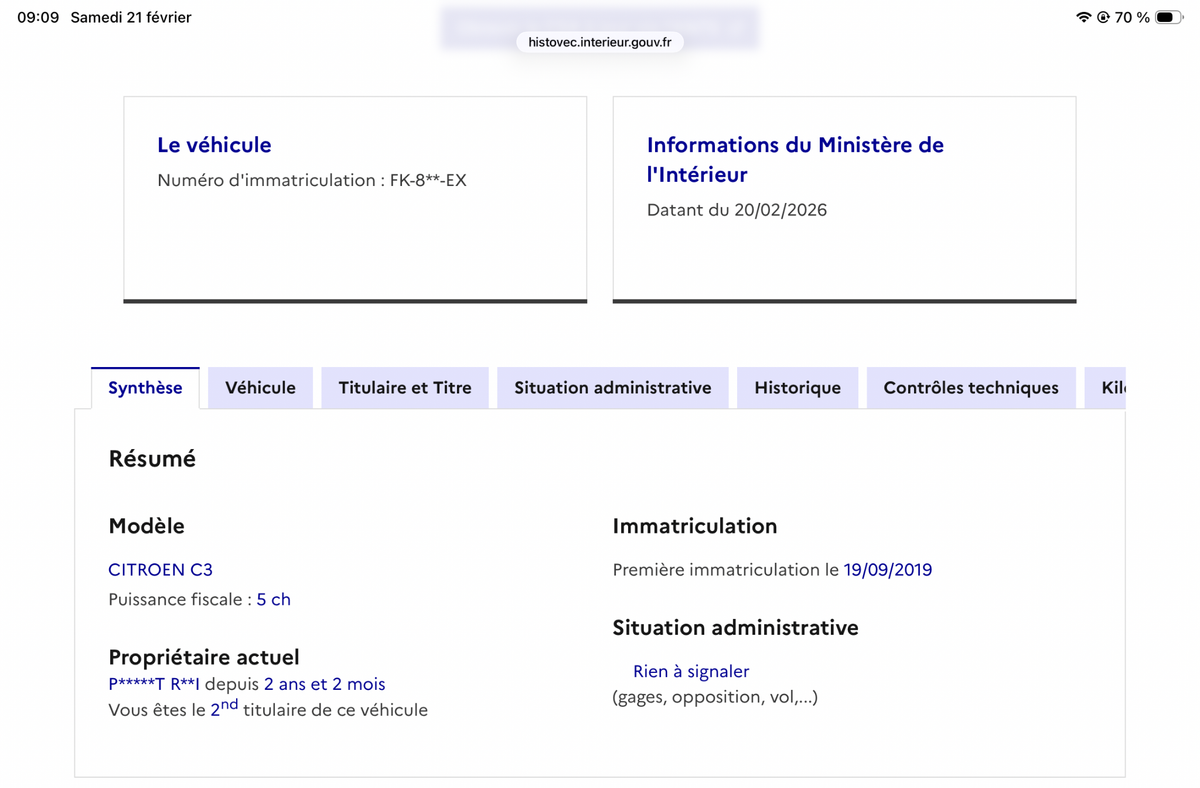Select the currently active Synthèse tab

pos(144,387)
